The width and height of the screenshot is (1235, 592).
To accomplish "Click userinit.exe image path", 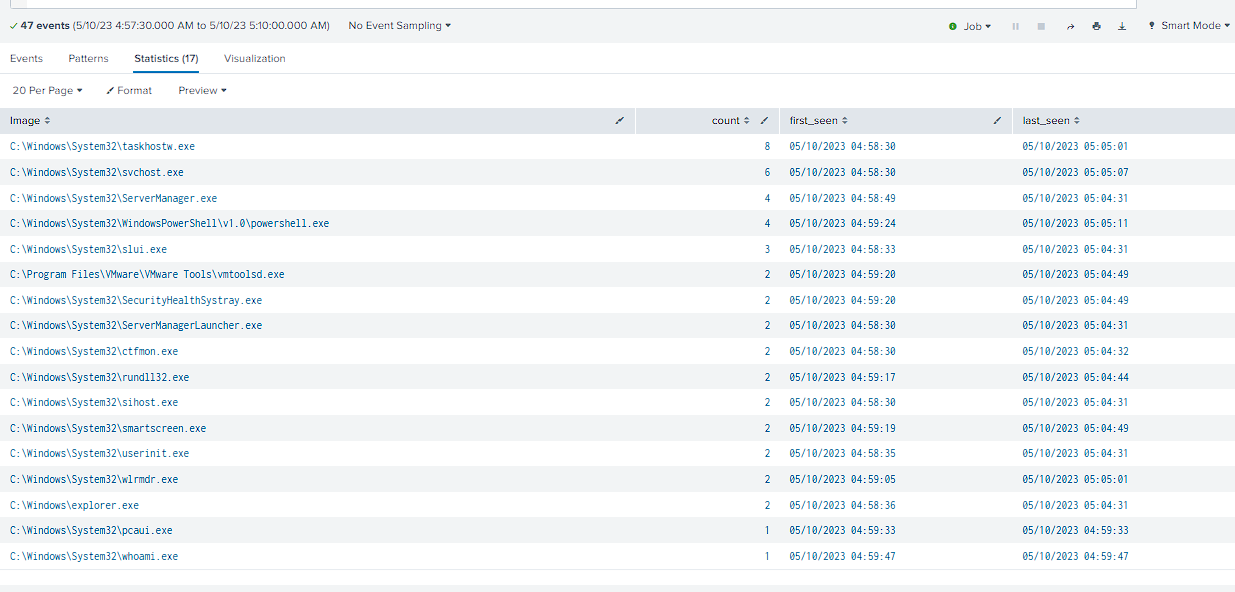I will [x=99, y=454].
